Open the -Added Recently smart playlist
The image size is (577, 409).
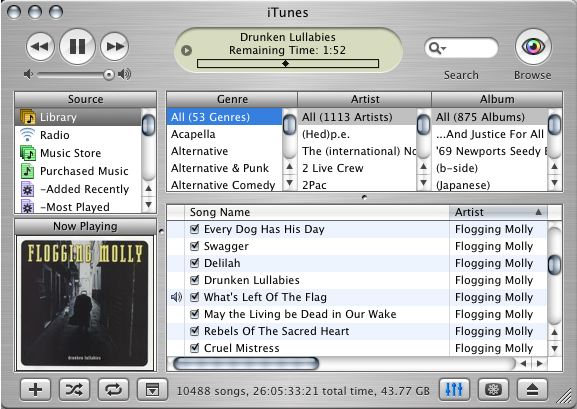(x=78, y=189)
